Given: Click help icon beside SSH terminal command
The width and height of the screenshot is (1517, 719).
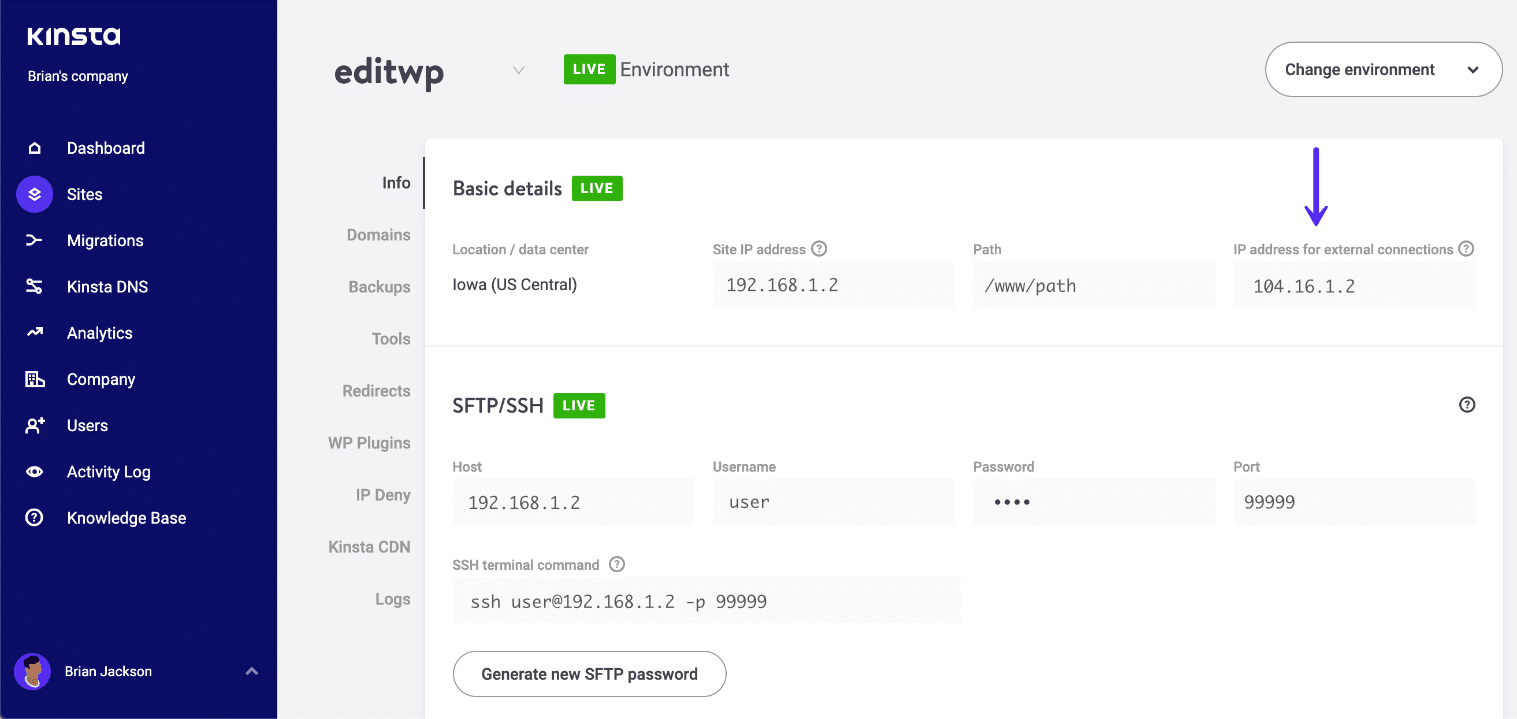Looking at the screenshot, I should pyautogui.click(x=617, y=565).
